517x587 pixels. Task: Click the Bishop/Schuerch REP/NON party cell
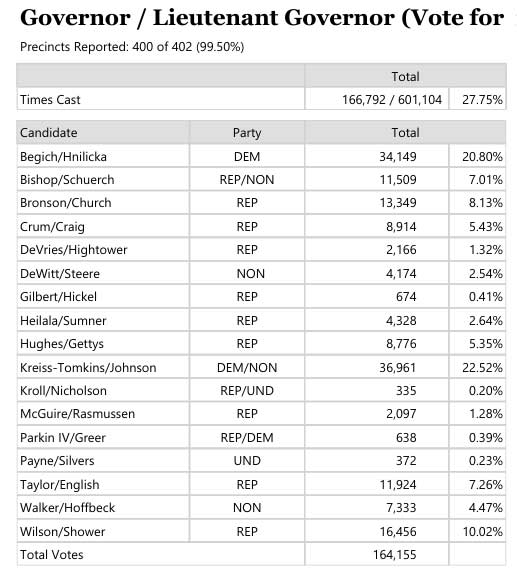pyautogui.click(x=247, y=180)
